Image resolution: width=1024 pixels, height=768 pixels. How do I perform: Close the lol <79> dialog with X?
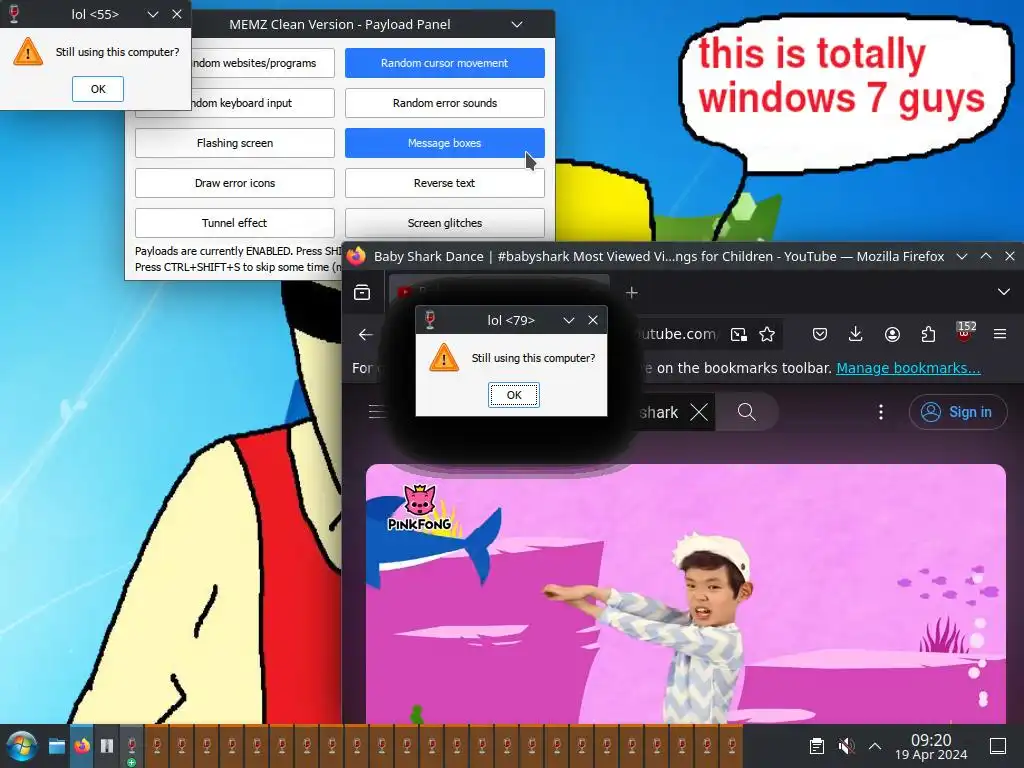click(593, 320)
